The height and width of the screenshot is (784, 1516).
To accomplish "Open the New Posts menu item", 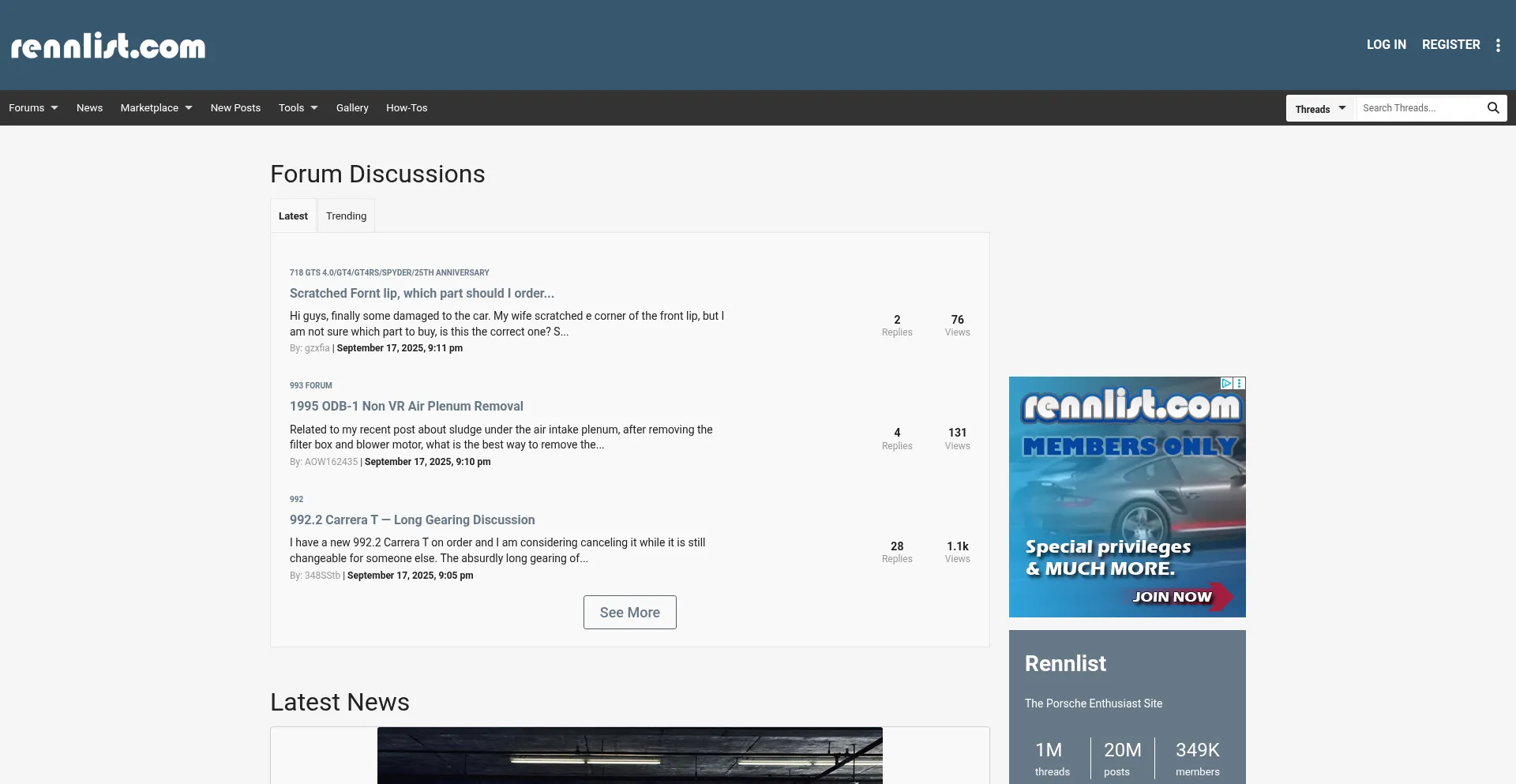I will 235,108.
